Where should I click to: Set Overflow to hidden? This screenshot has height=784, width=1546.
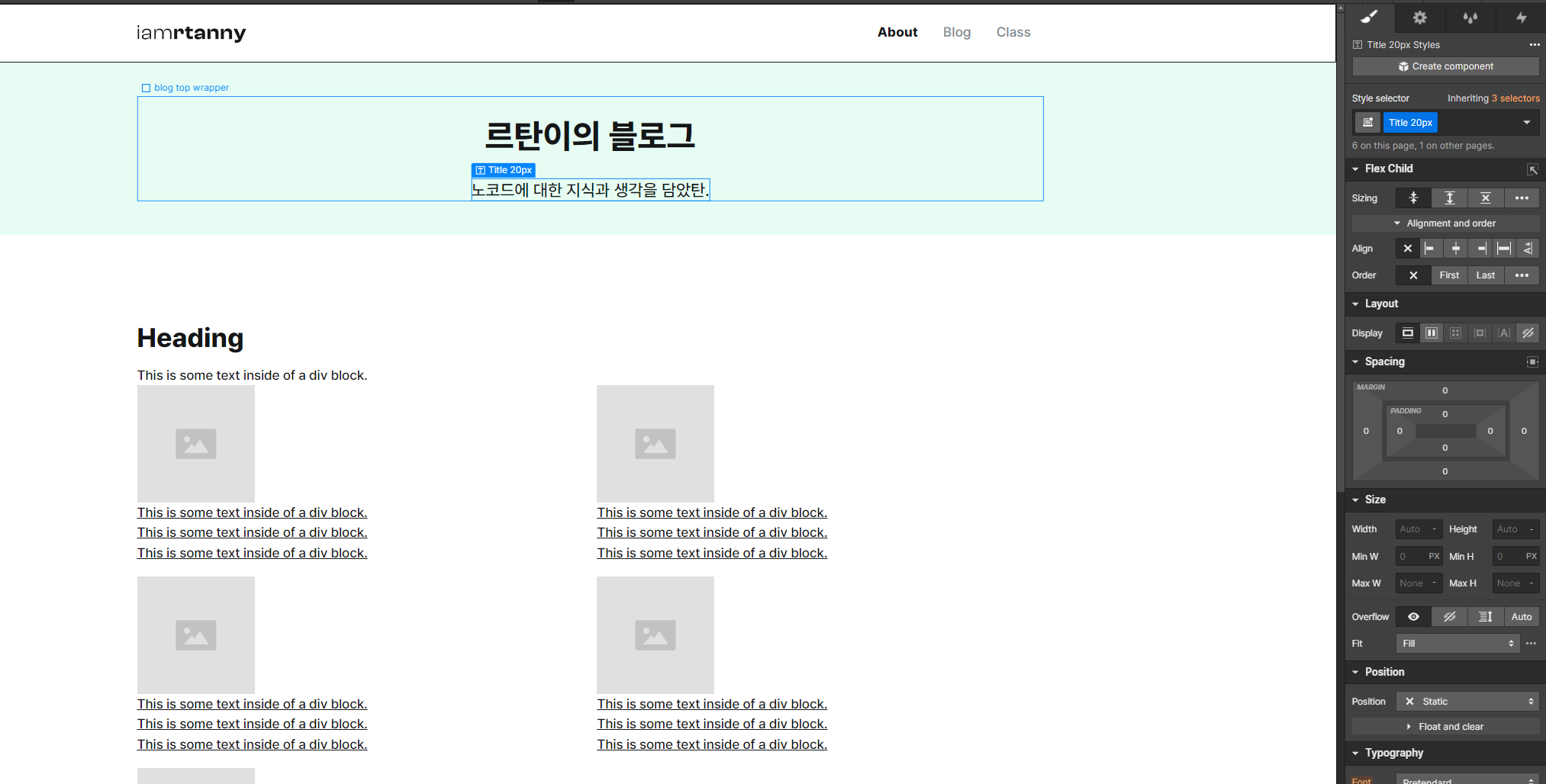click(1449, 617)
